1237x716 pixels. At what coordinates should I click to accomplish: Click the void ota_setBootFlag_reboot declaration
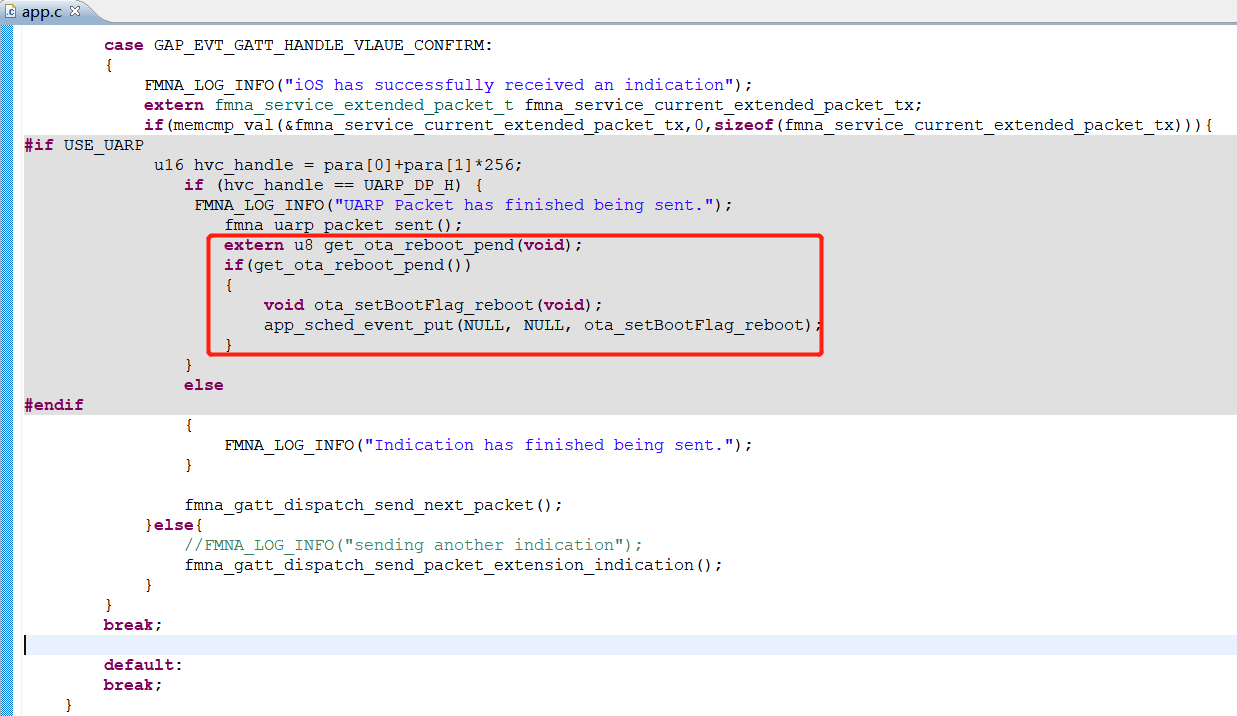[433, 305]
